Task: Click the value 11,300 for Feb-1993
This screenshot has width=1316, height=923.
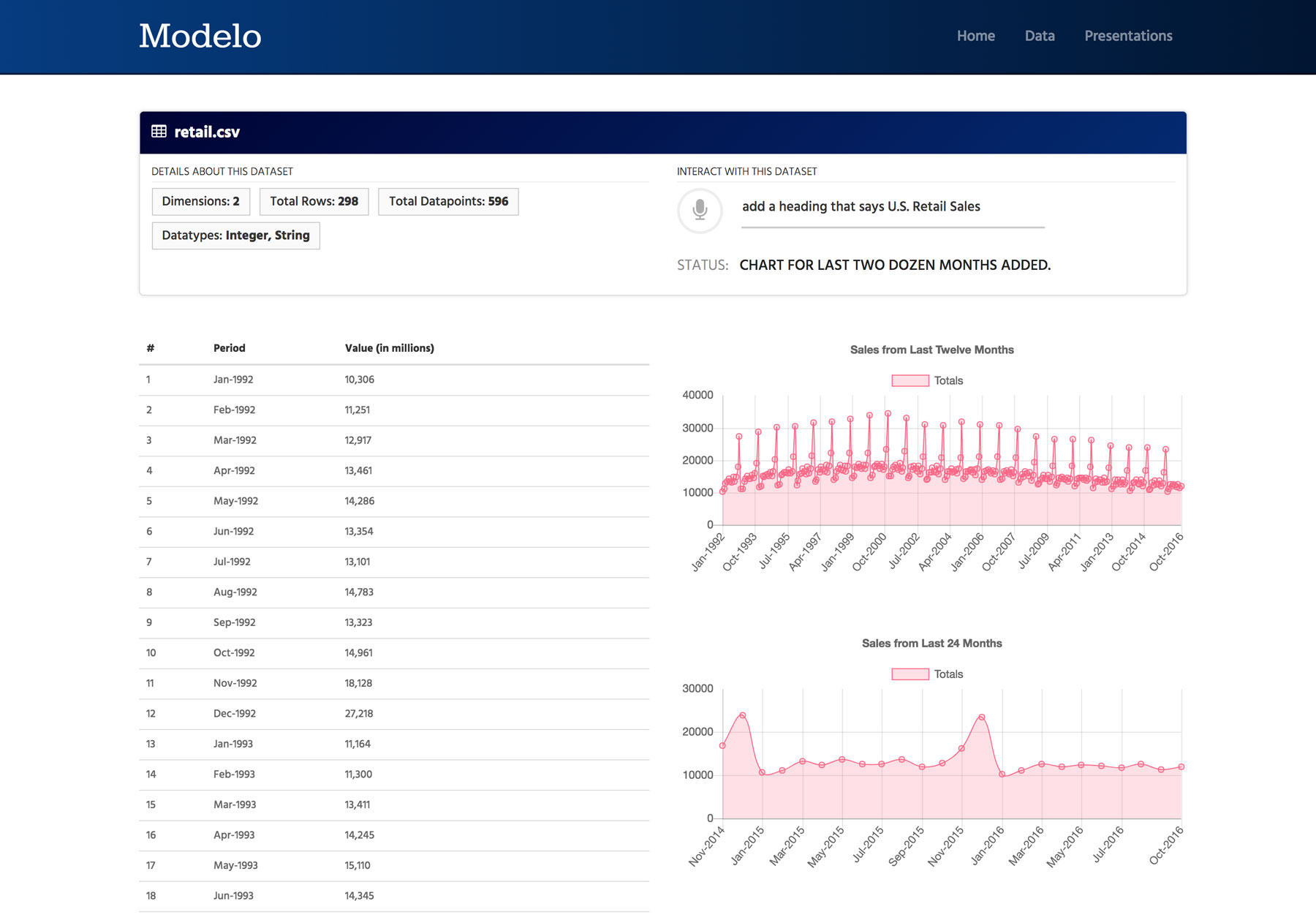Action: (x=358, y=774)
